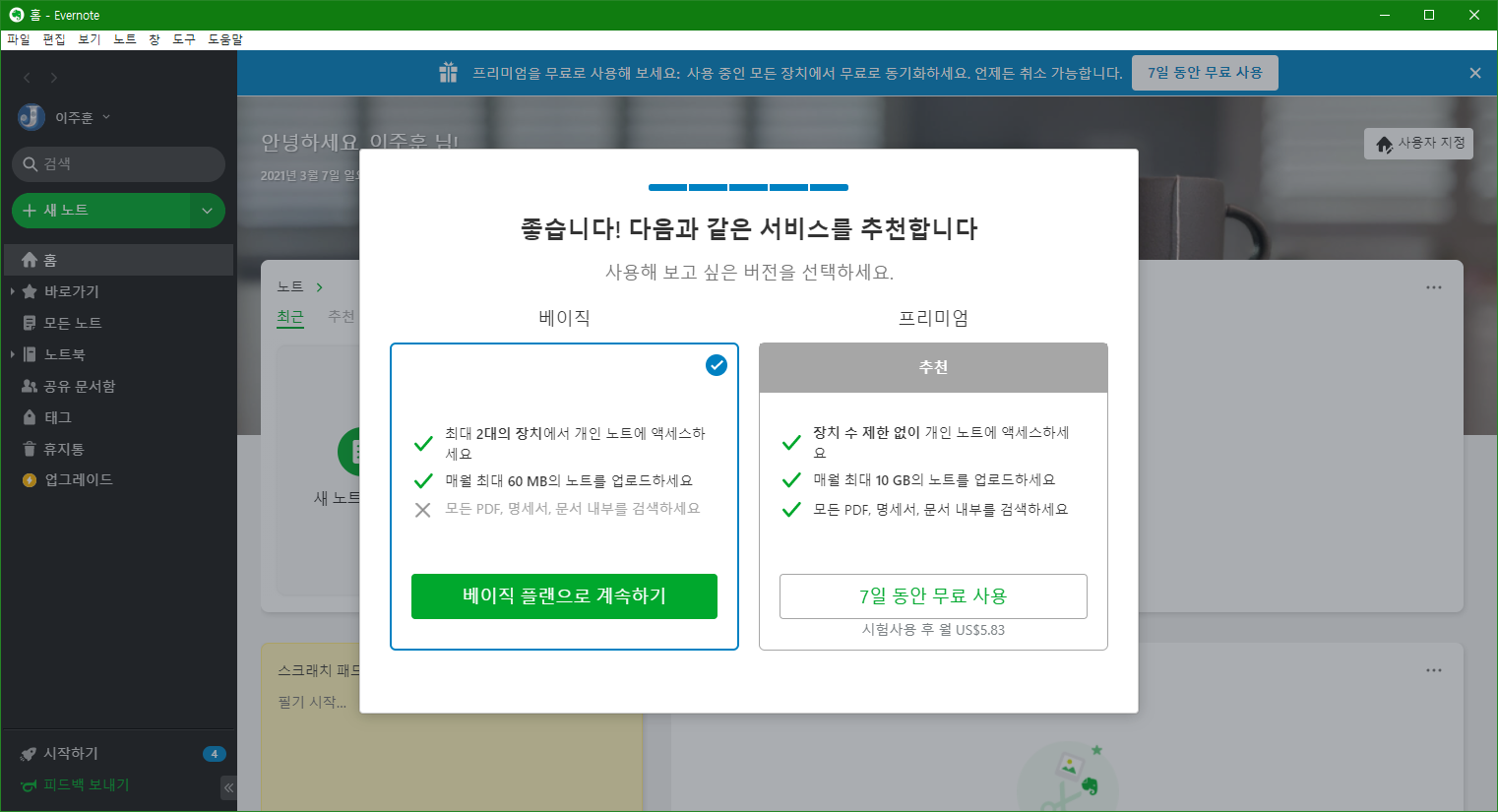
Task: Click the 검색 search field
Action: pyautogui.click(x=118, y=164)
